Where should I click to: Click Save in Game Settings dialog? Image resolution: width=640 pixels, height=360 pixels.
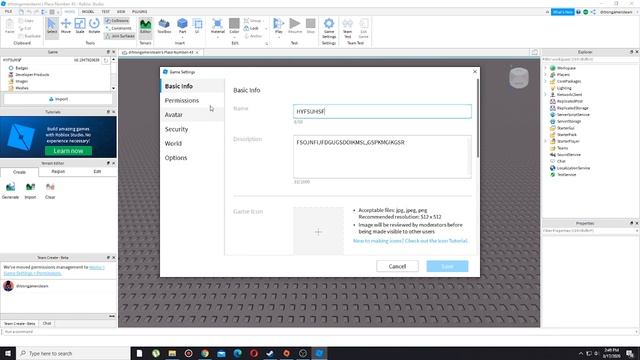[447, 266]
